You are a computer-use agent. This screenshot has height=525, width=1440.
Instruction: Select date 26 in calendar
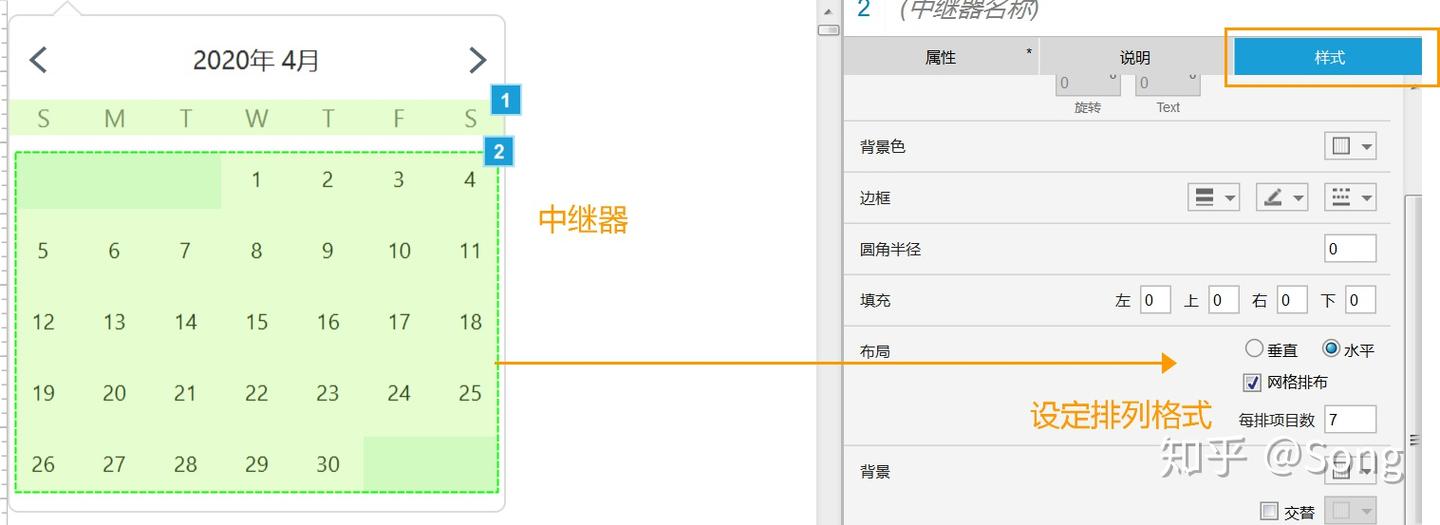coord(43,464)
